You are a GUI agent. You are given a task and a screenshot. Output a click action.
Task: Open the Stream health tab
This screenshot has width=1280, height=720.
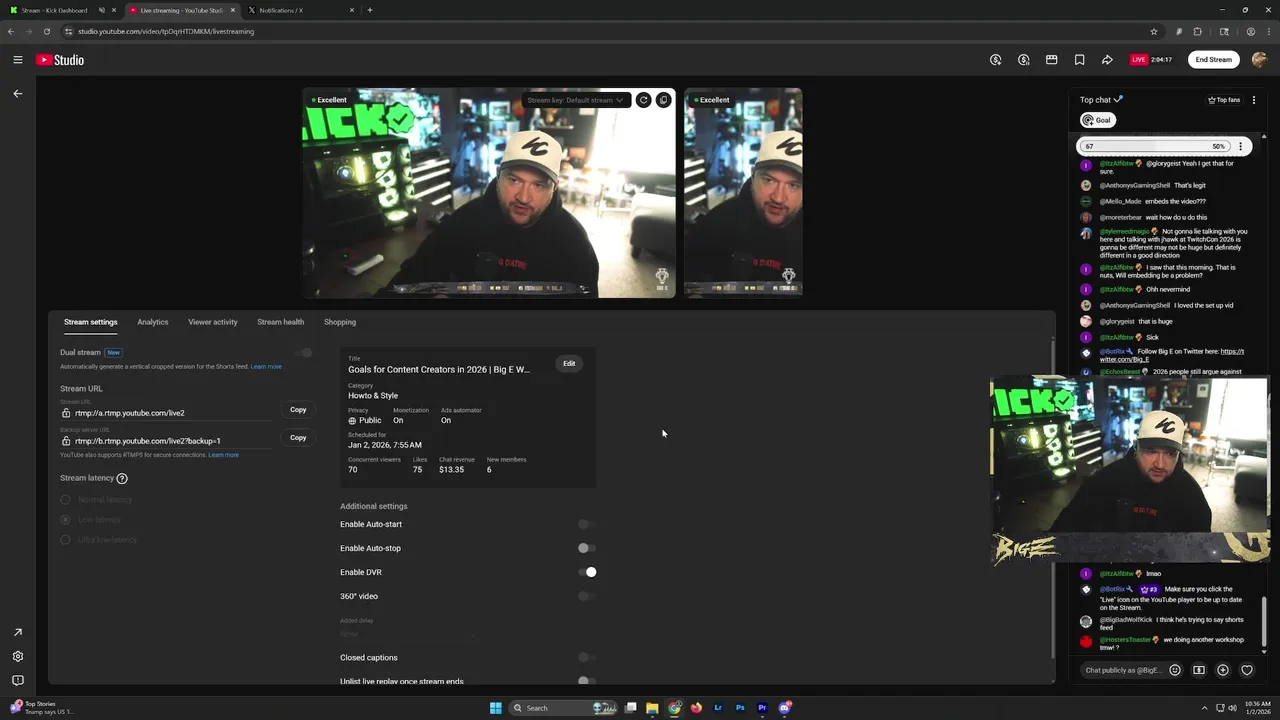coord(281,322)
